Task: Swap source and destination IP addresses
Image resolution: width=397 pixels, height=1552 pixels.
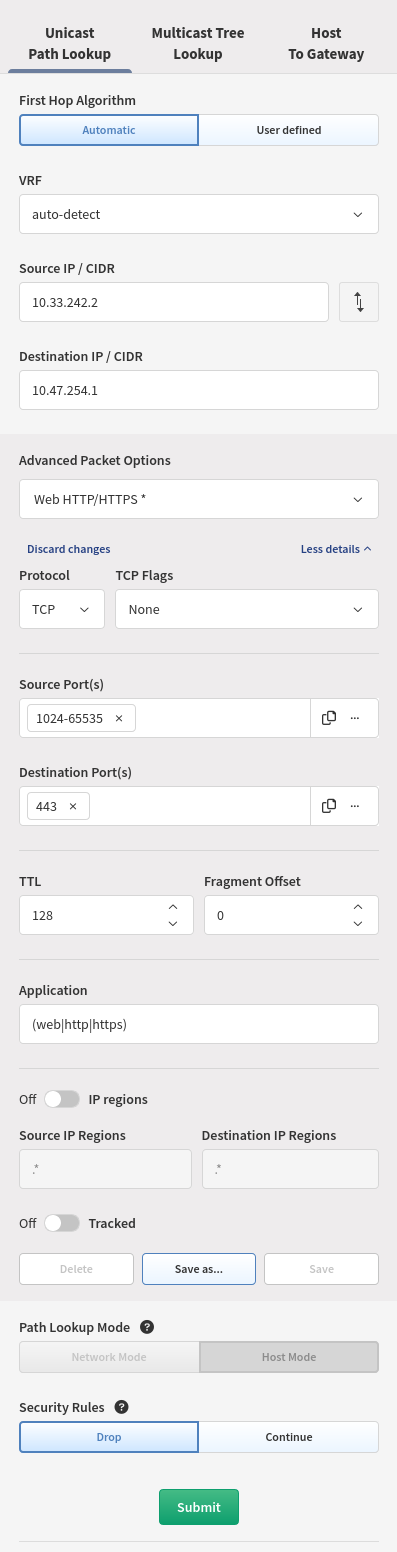Action: coord(359,302)
